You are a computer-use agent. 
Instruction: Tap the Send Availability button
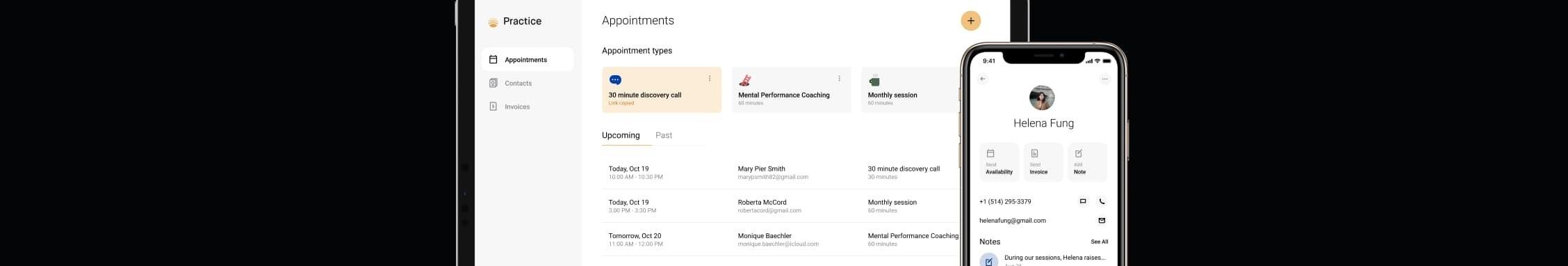click(999, 162)
